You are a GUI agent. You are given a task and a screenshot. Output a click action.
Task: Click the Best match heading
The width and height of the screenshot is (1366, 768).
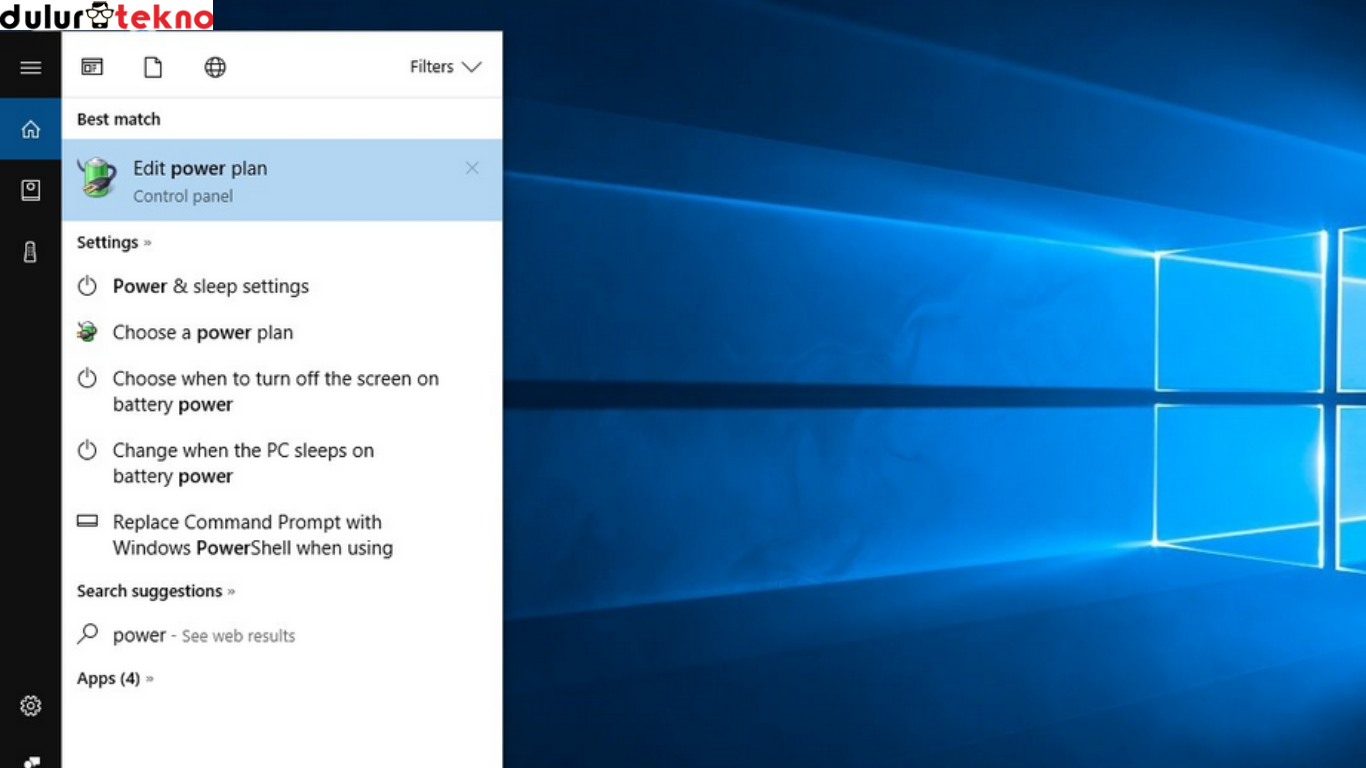tap(118, 119)
